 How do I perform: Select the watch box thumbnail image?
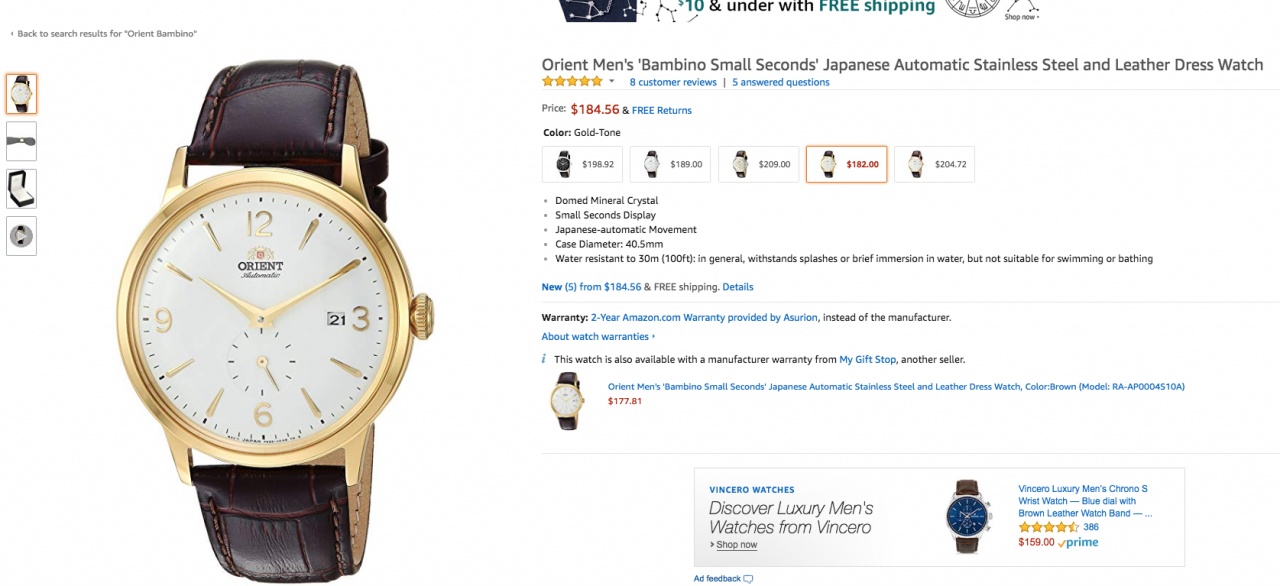(x=21, y=189)
